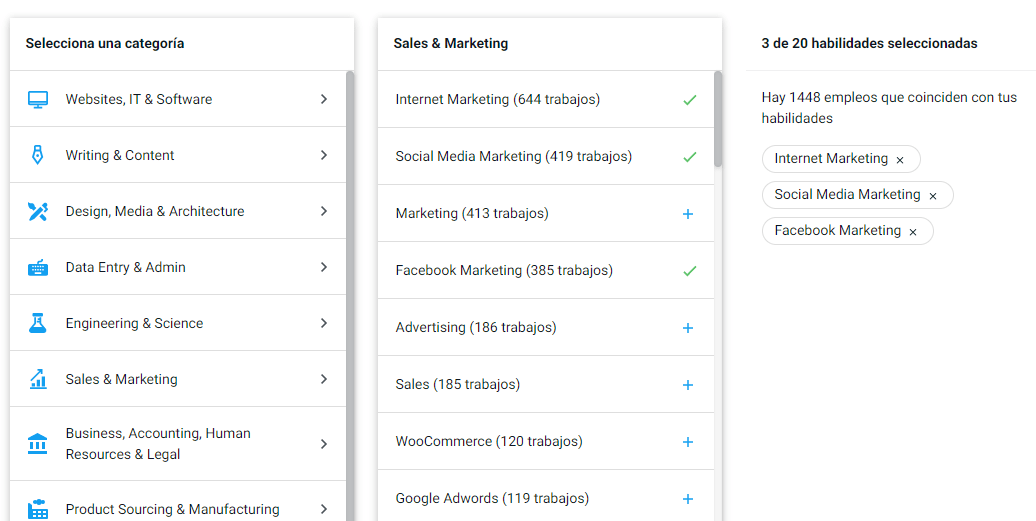Screen dimensions: 1036x521
Task: Expand Writing & Content chevron
Action: coord(324,155)
